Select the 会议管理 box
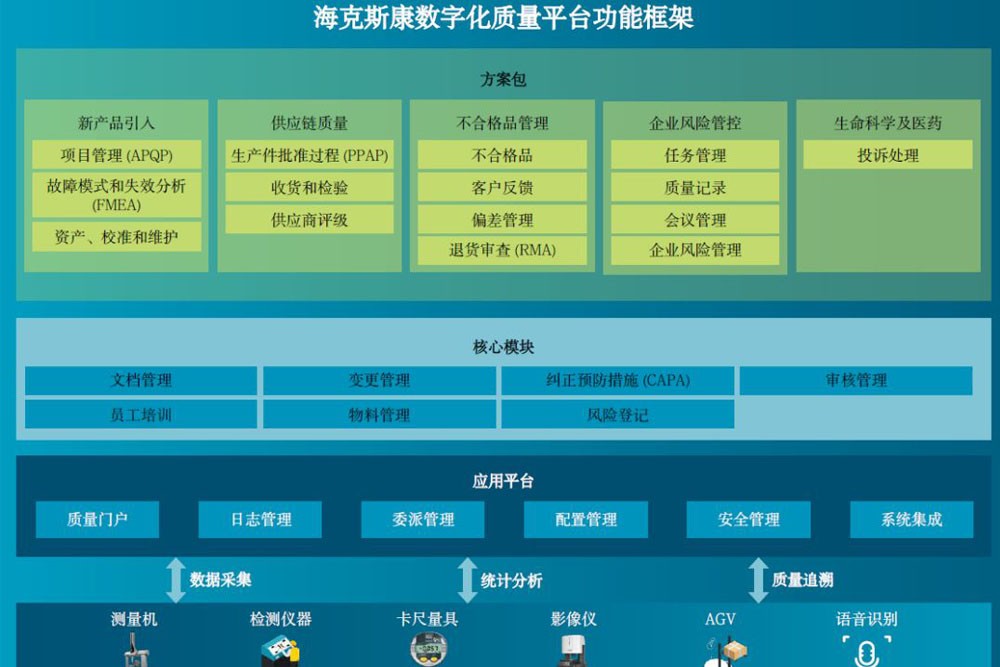1000x667 pixels. (695, 219)
